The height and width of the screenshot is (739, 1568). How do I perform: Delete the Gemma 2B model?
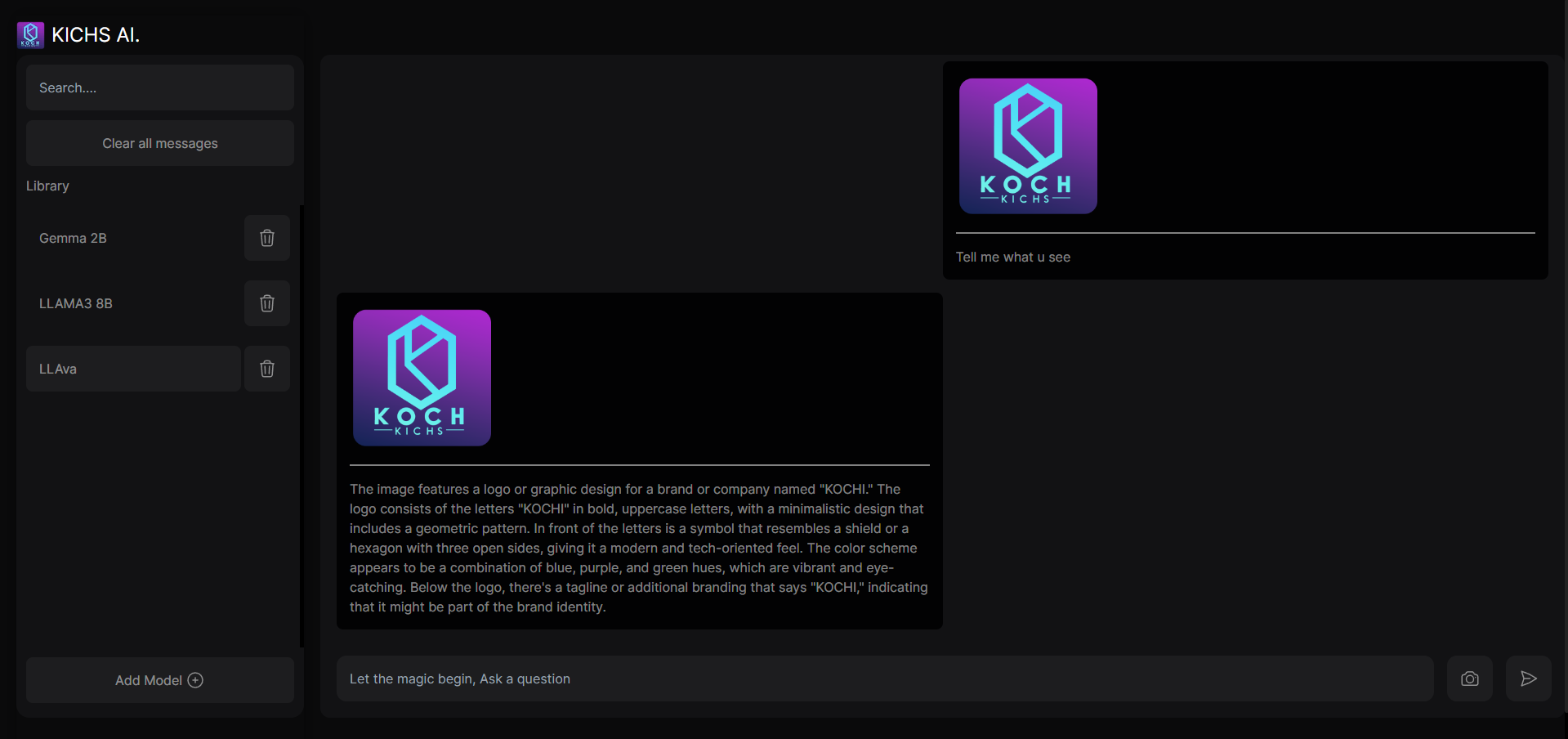(x=267, y=238)
